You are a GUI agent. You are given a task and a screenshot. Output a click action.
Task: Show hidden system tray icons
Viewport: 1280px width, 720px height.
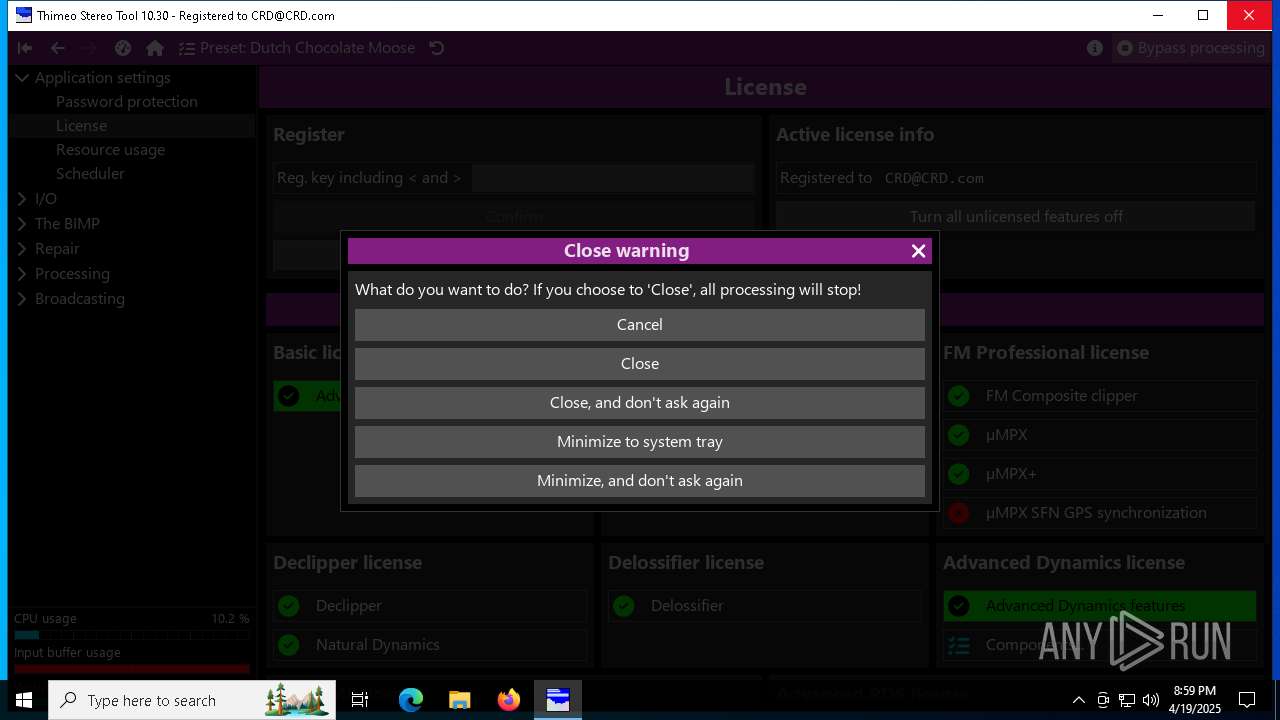coord(1078,700)
